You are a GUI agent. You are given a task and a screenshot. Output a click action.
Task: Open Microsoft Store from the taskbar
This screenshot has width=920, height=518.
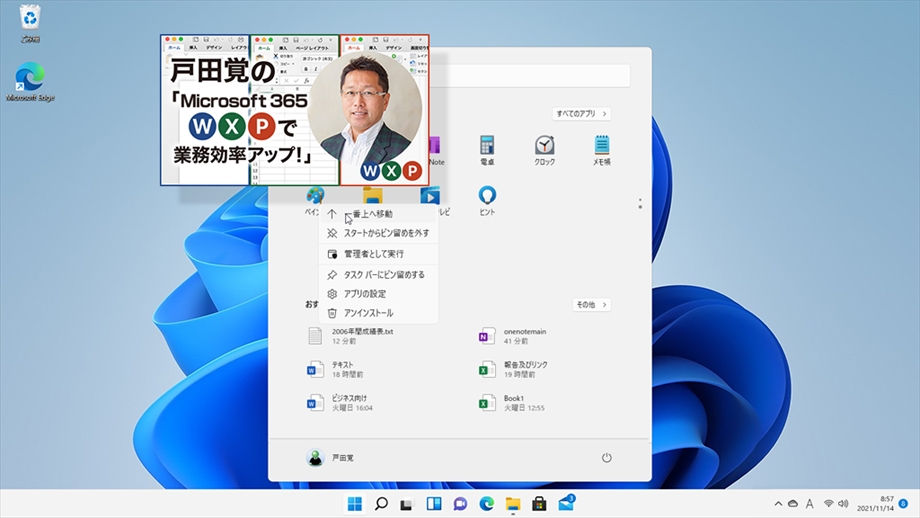click(x=539, y=503)
